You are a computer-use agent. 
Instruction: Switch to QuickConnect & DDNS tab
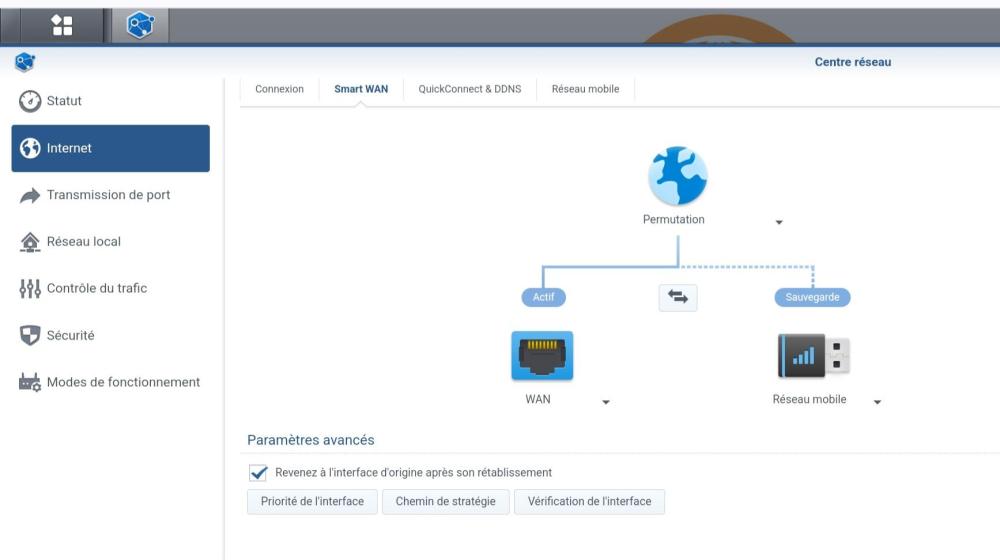[470, 89]
